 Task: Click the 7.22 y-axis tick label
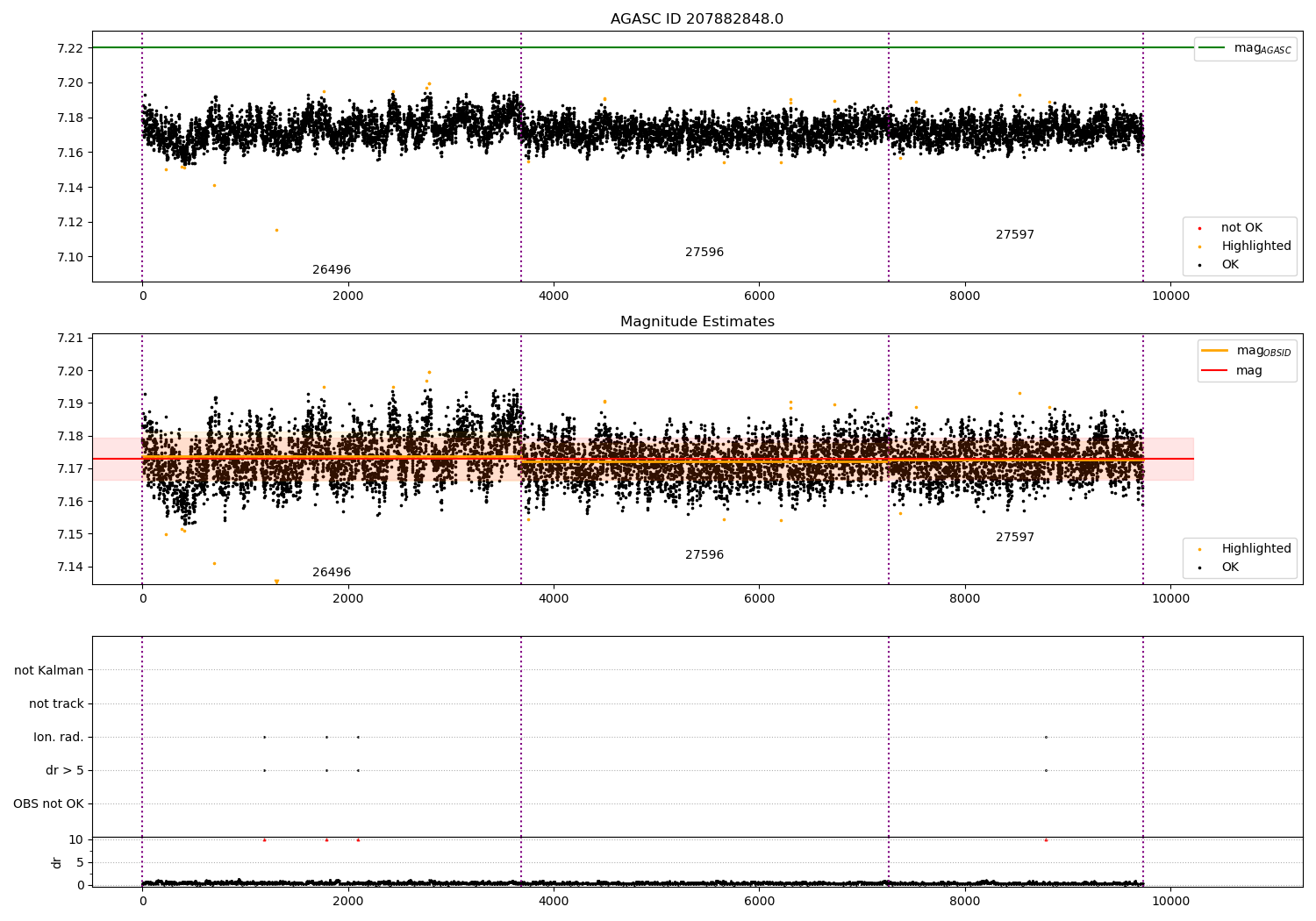pos(68,48)
